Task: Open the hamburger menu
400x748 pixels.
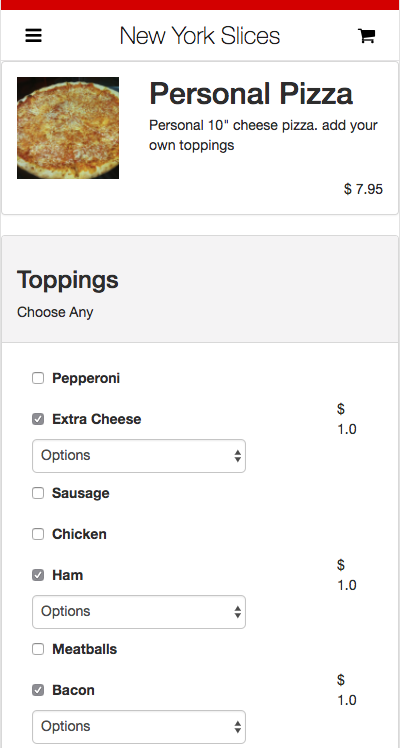Action: tap(33, 36)
